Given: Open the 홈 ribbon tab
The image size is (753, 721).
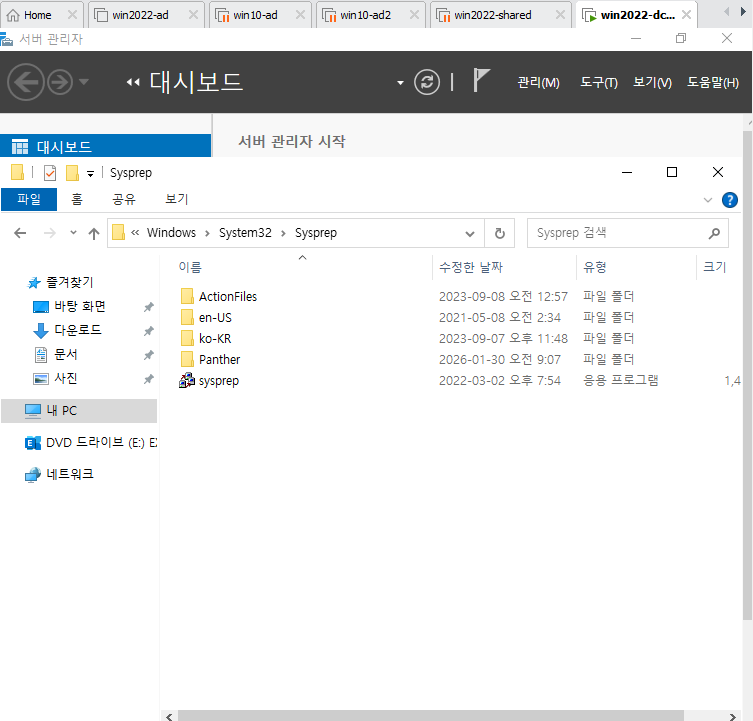Looking at the screenshot, I should click(x=77, y=199).
